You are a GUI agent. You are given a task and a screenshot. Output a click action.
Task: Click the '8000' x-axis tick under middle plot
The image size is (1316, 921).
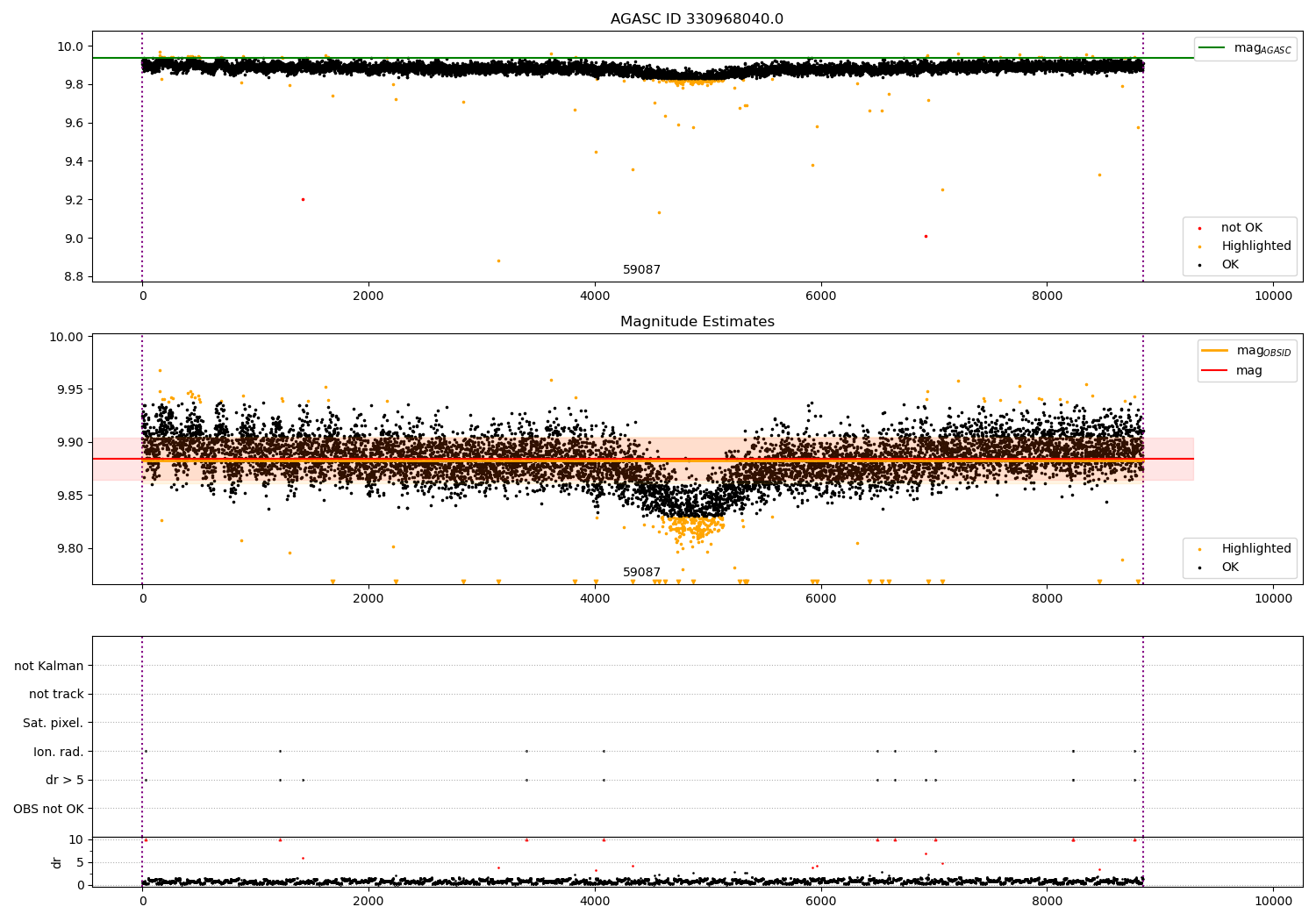pyautogui.click(x=1048, y=599)
